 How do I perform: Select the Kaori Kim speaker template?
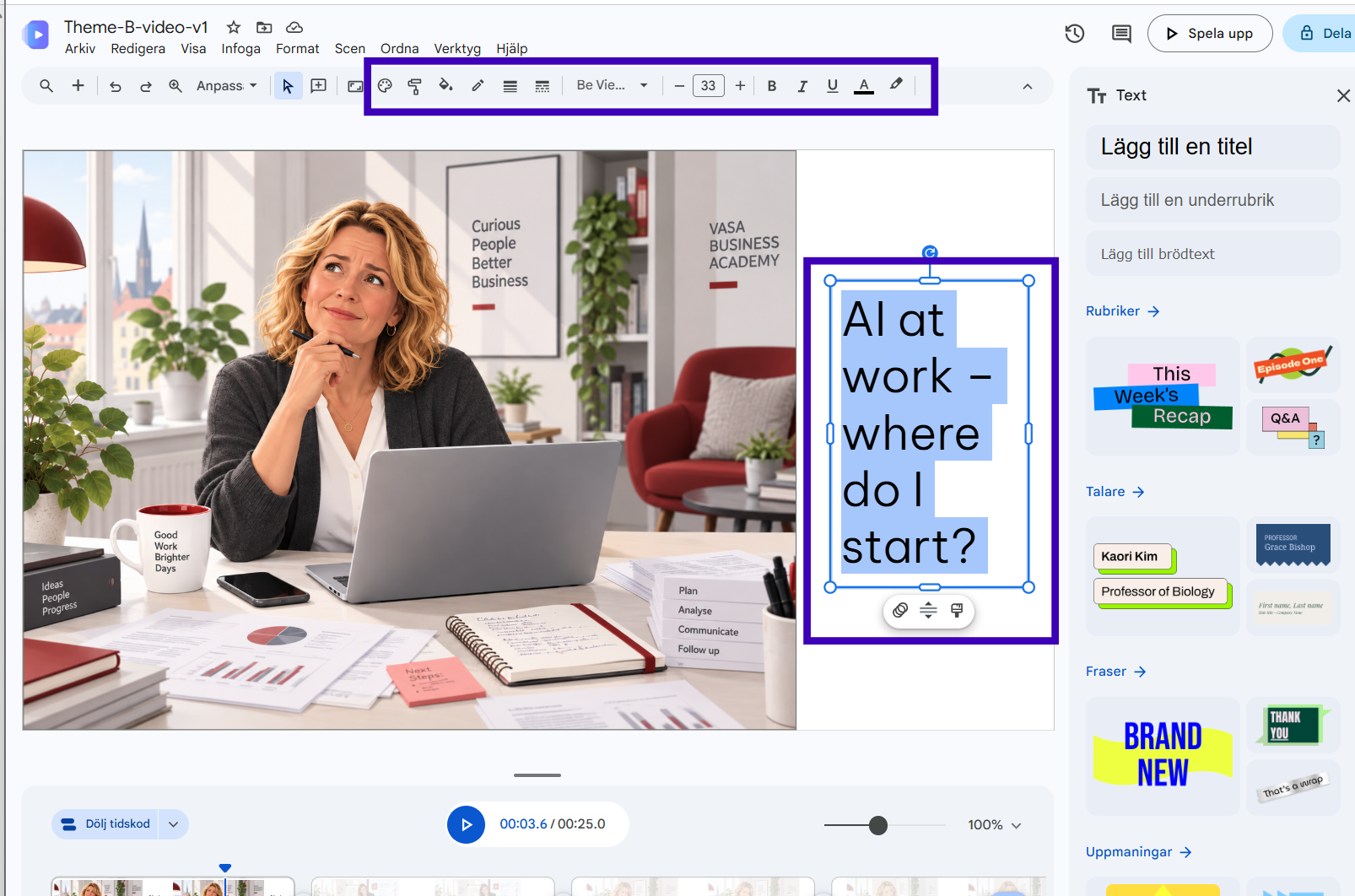point(1163,576)
